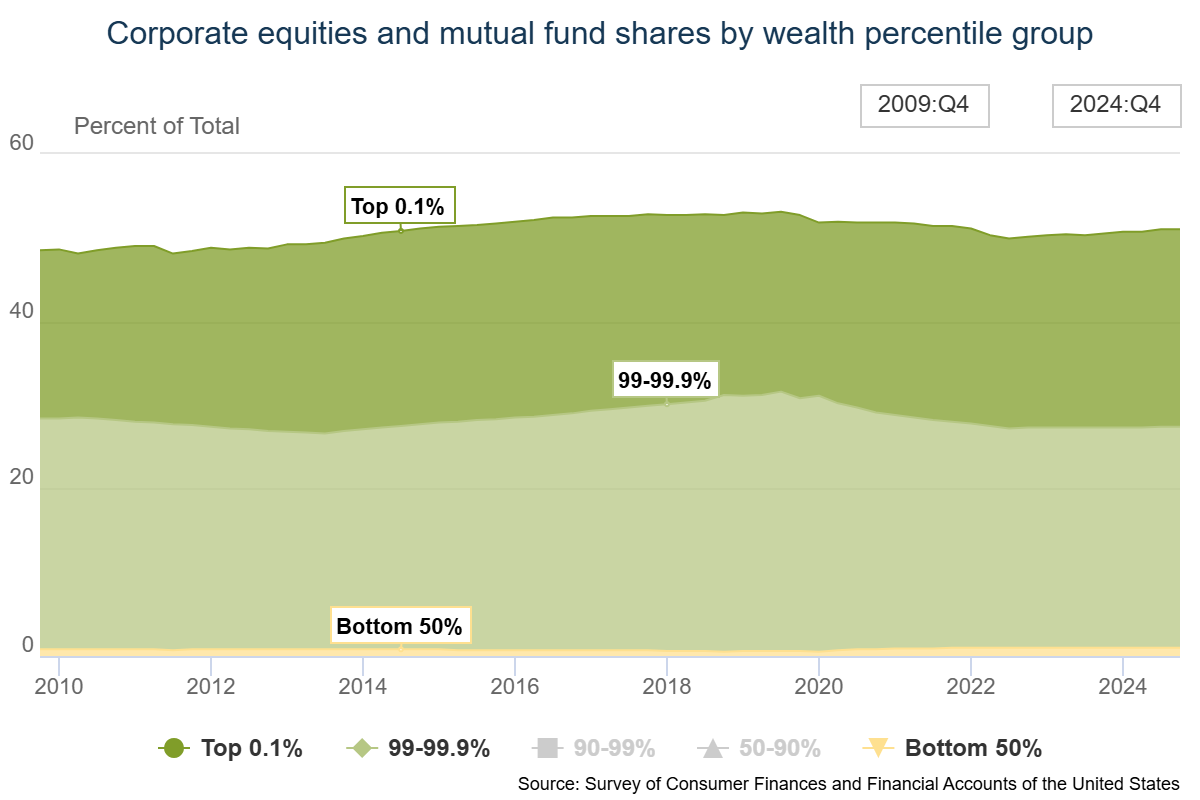Enable the 50-90% series via legend text

(x=780, y=748)
